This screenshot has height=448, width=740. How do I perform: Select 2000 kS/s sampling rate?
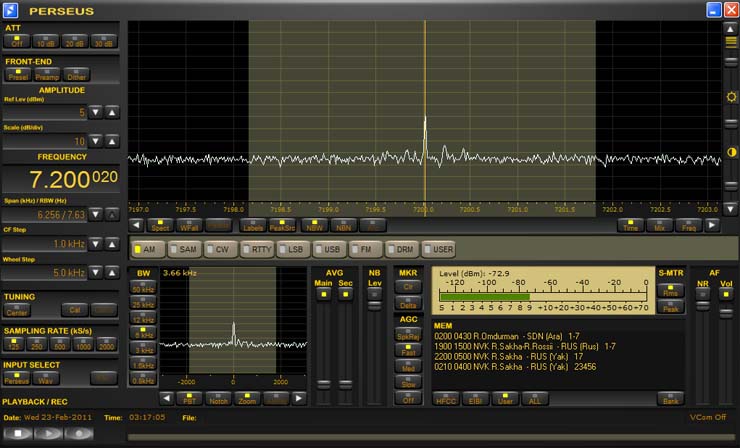(x=106, y=344)
